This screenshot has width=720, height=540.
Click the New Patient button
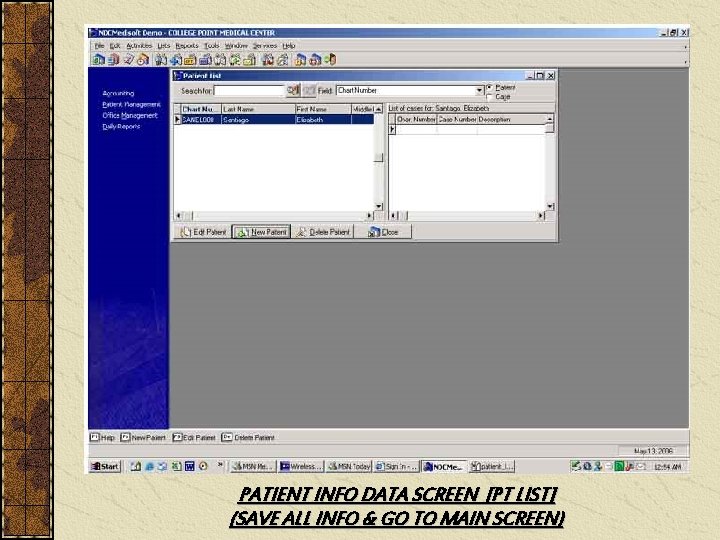(x=261, y=232)
